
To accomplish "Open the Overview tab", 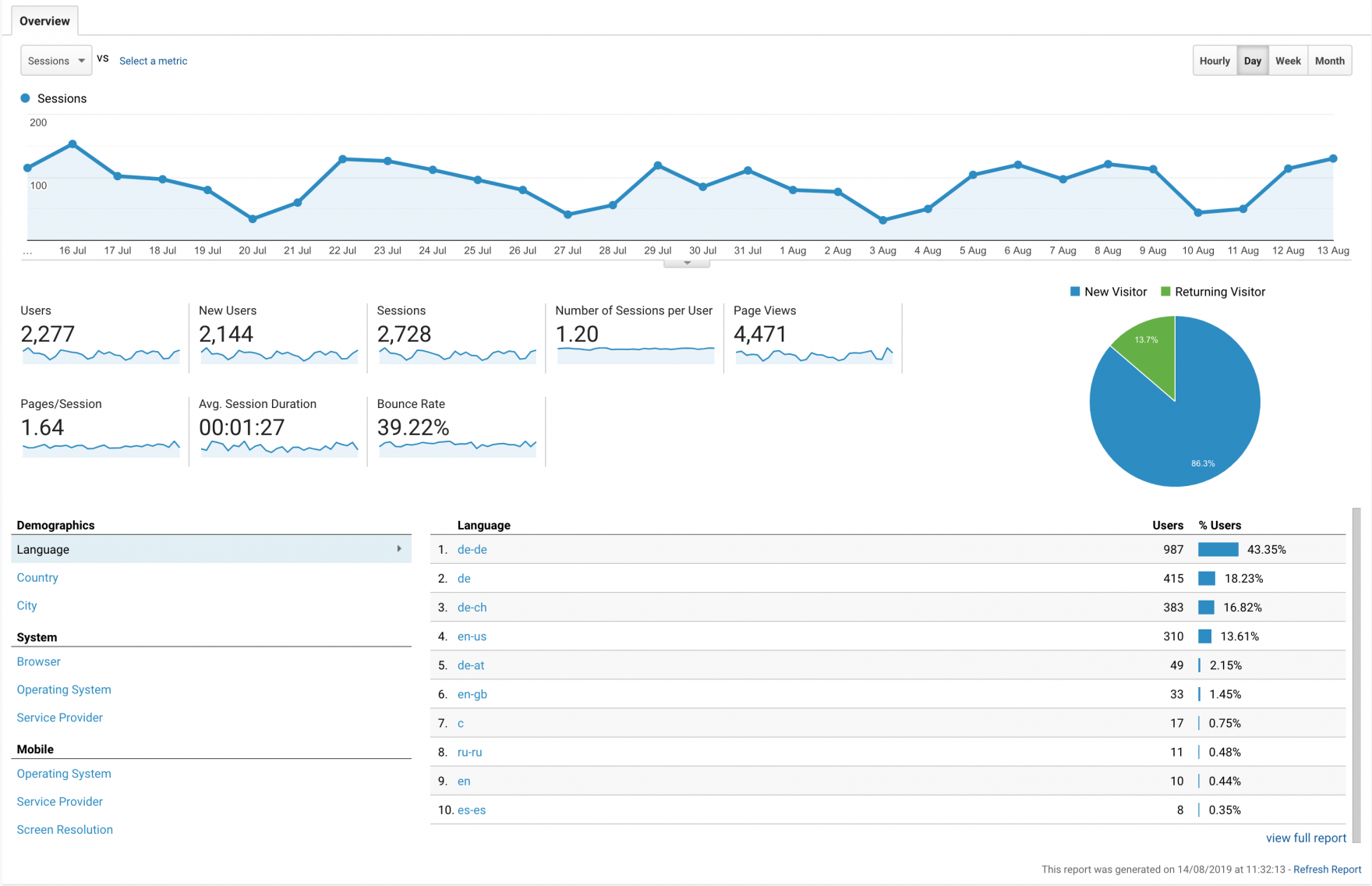I will pos(44,21).
